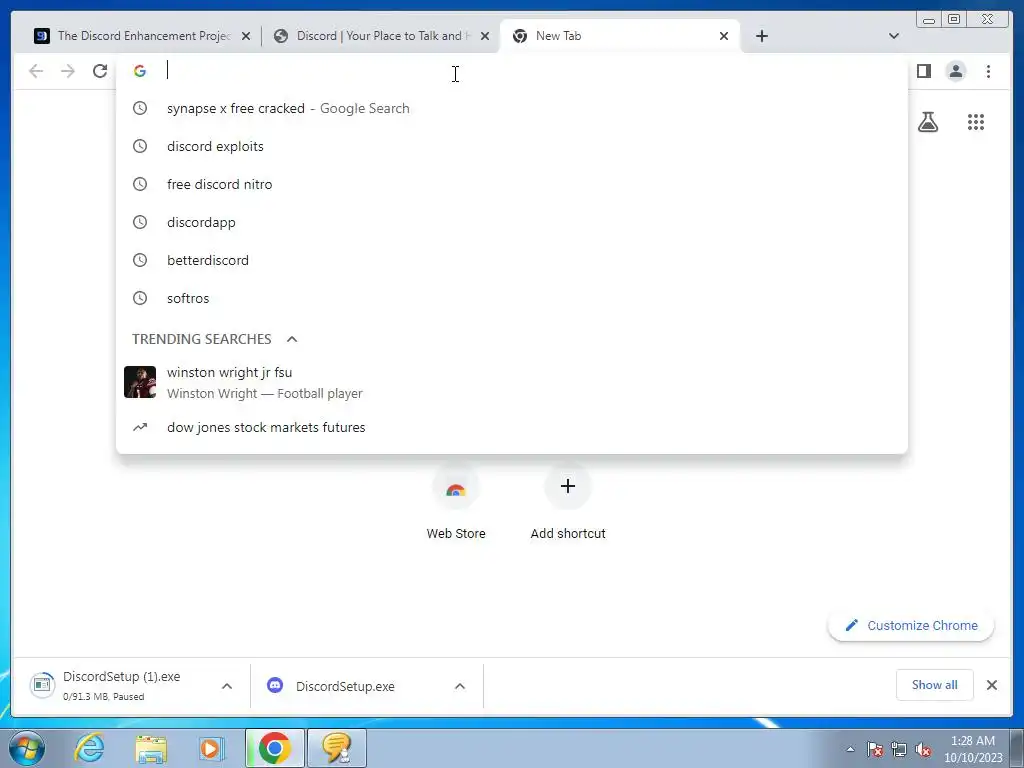Viewport: 1024px width, 768px height.
Task: Click the DiscordSetup.exe download icon
Action: tap(275, 685)
